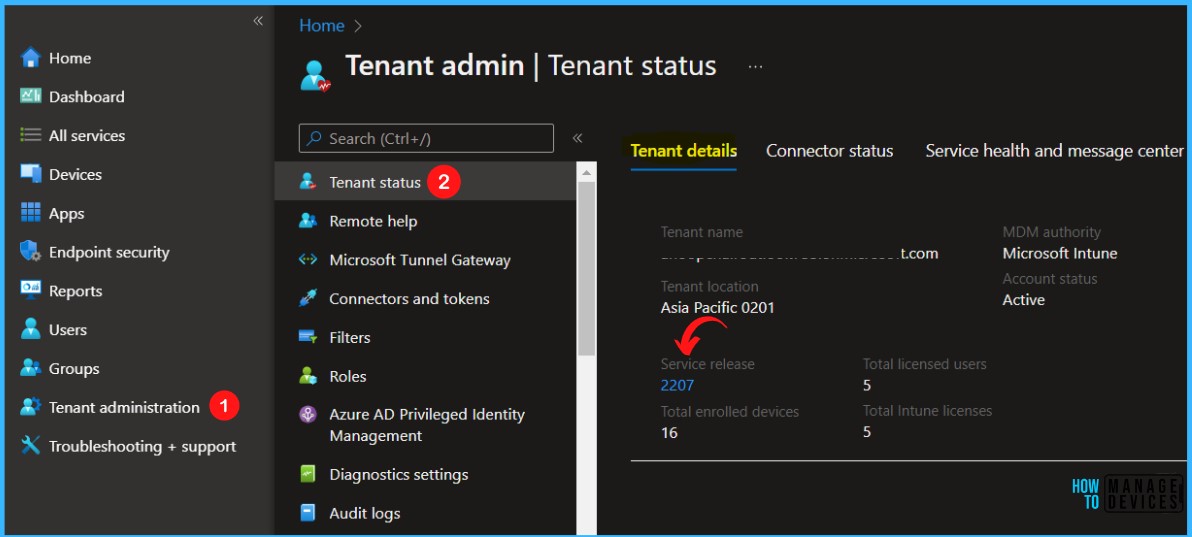Click the Tenant status icon in blade menu

click(x=308, y=182)
